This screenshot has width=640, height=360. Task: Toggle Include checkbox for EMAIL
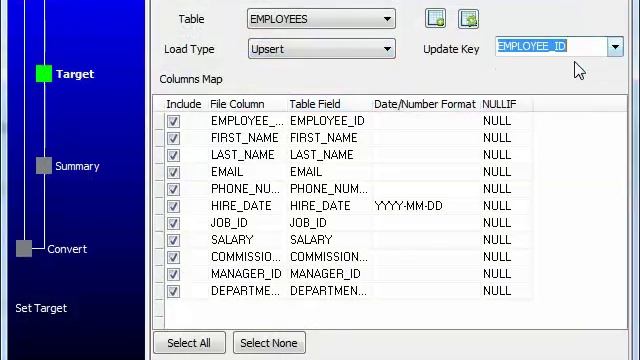tap(173, 172)
